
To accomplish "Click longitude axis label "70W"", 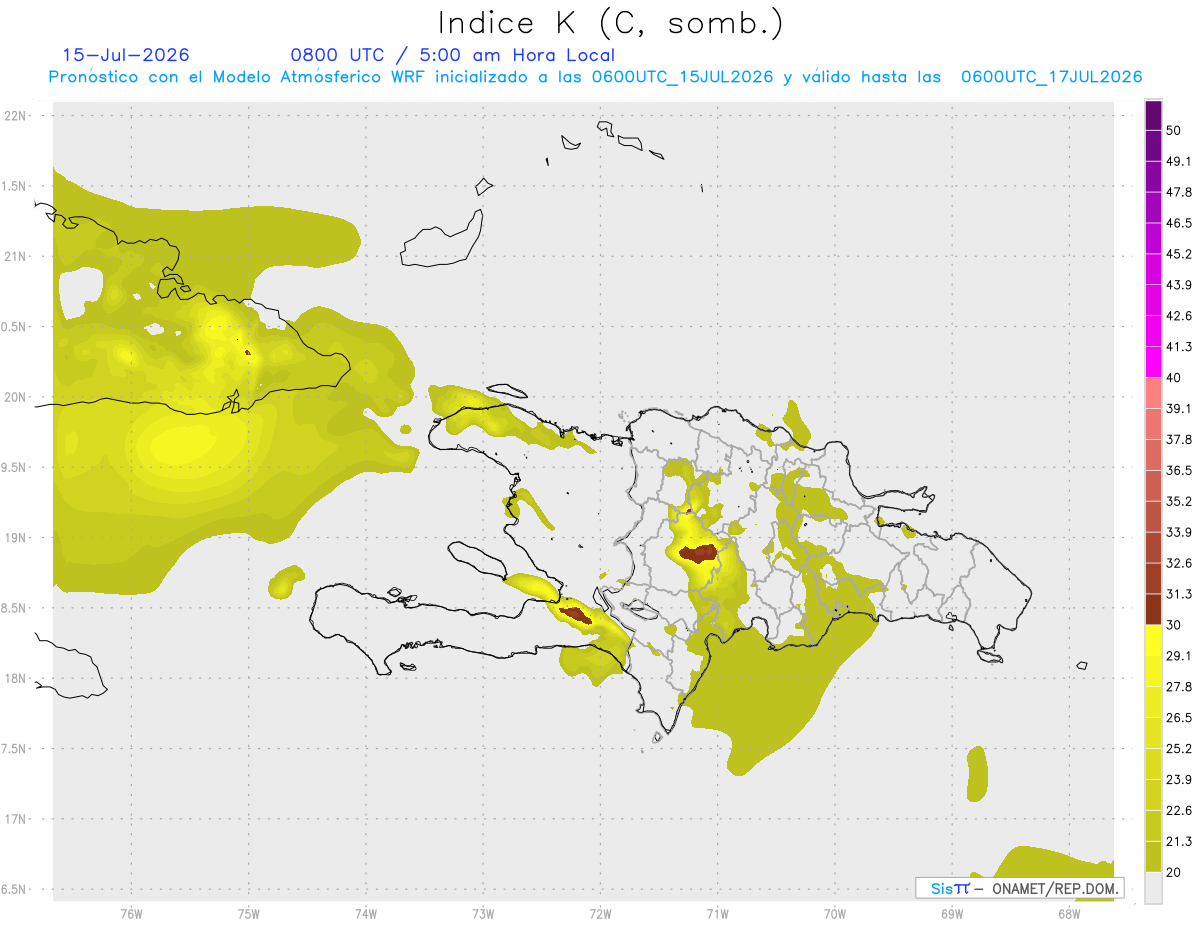I will (x=835, y=913).
